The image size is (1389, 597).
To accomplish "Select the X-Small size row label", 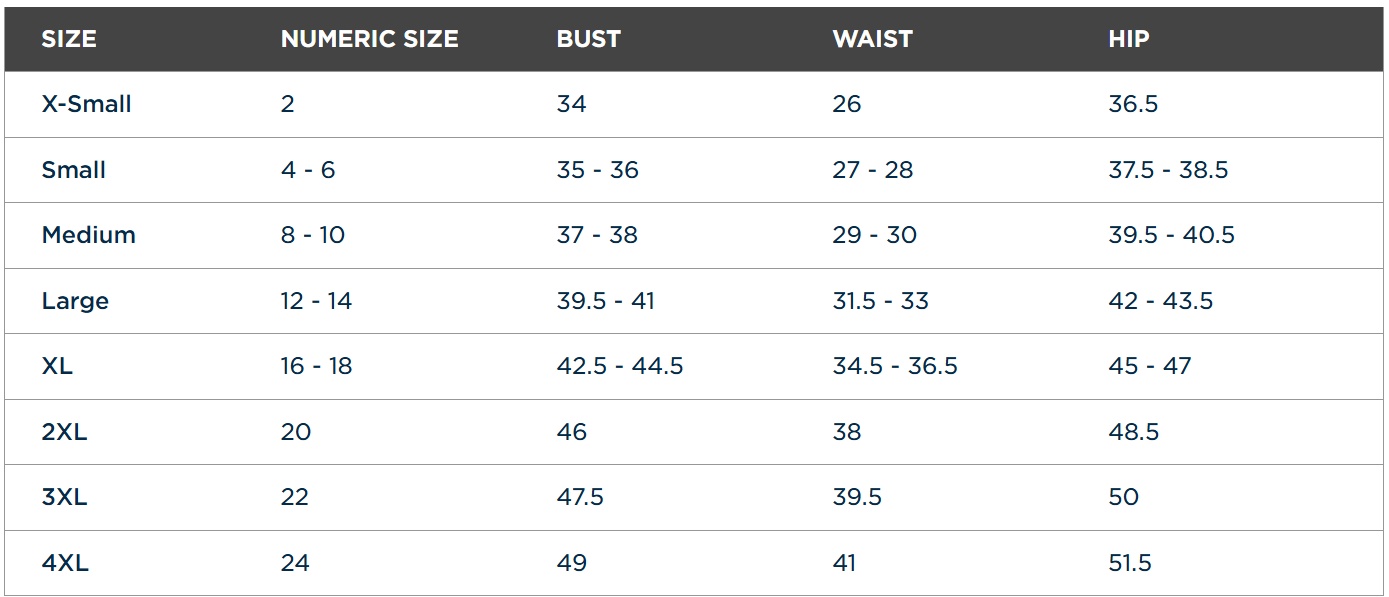I will click(x=86, y=104).
